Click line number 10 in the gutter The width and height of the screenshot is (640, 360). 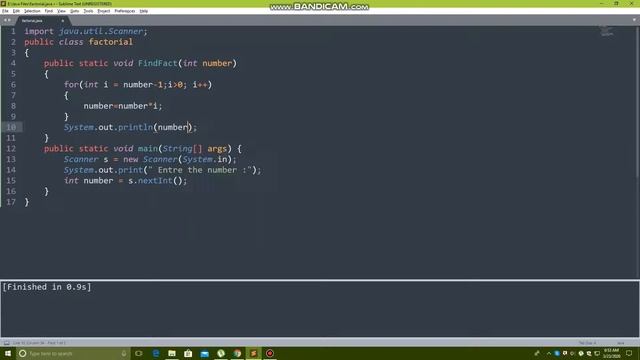pyautogui.click(x=11, y=127)
